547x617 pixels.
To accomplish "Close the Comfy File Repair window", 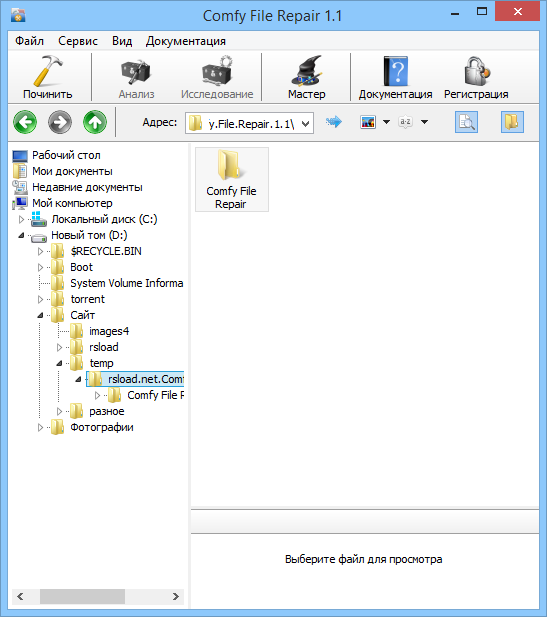I will [x=517, y=11].
